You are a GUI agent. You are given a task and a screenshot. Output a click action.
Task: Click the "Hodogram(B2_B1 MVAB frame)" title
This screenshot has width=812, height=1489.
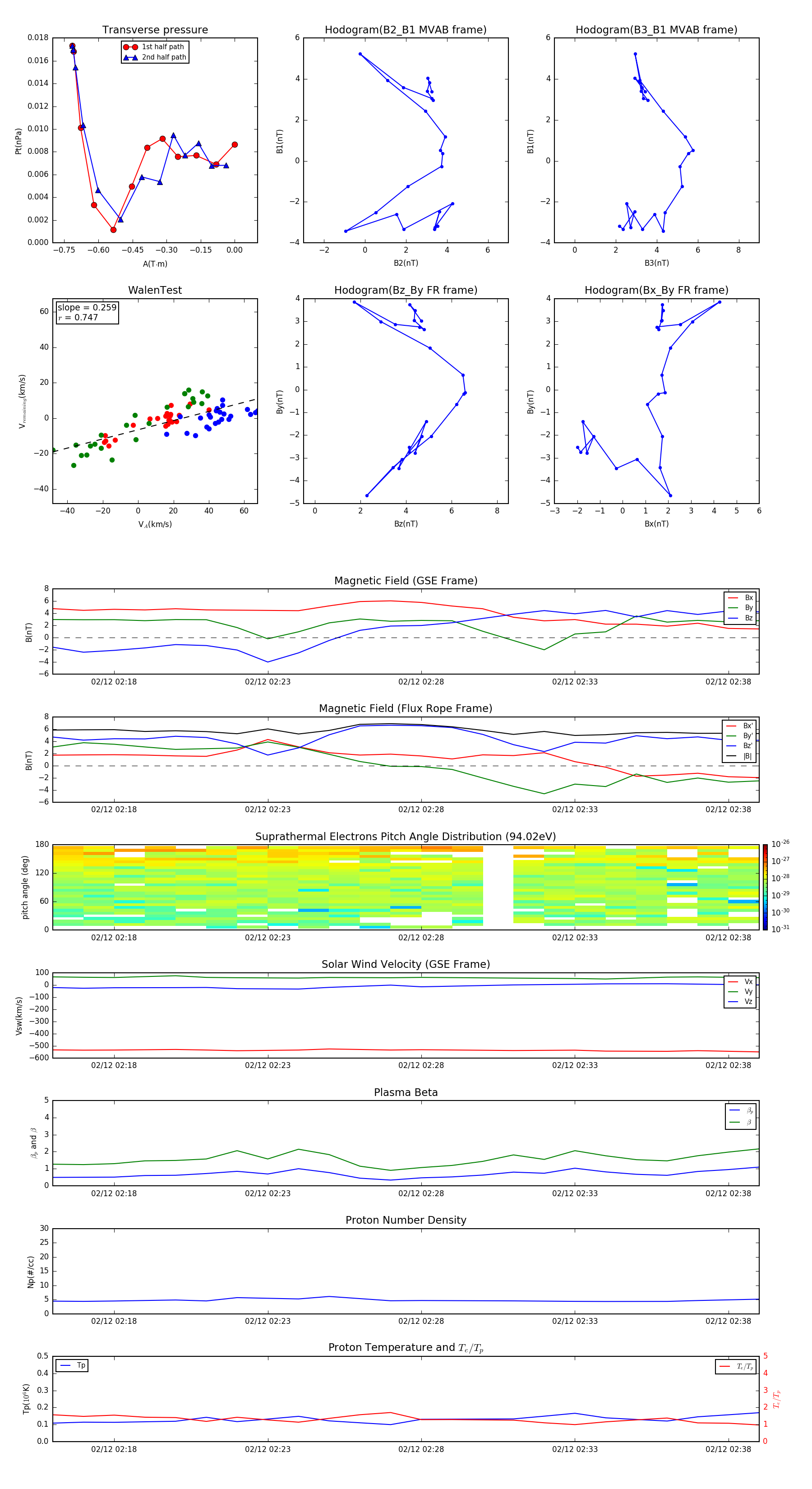406,30
